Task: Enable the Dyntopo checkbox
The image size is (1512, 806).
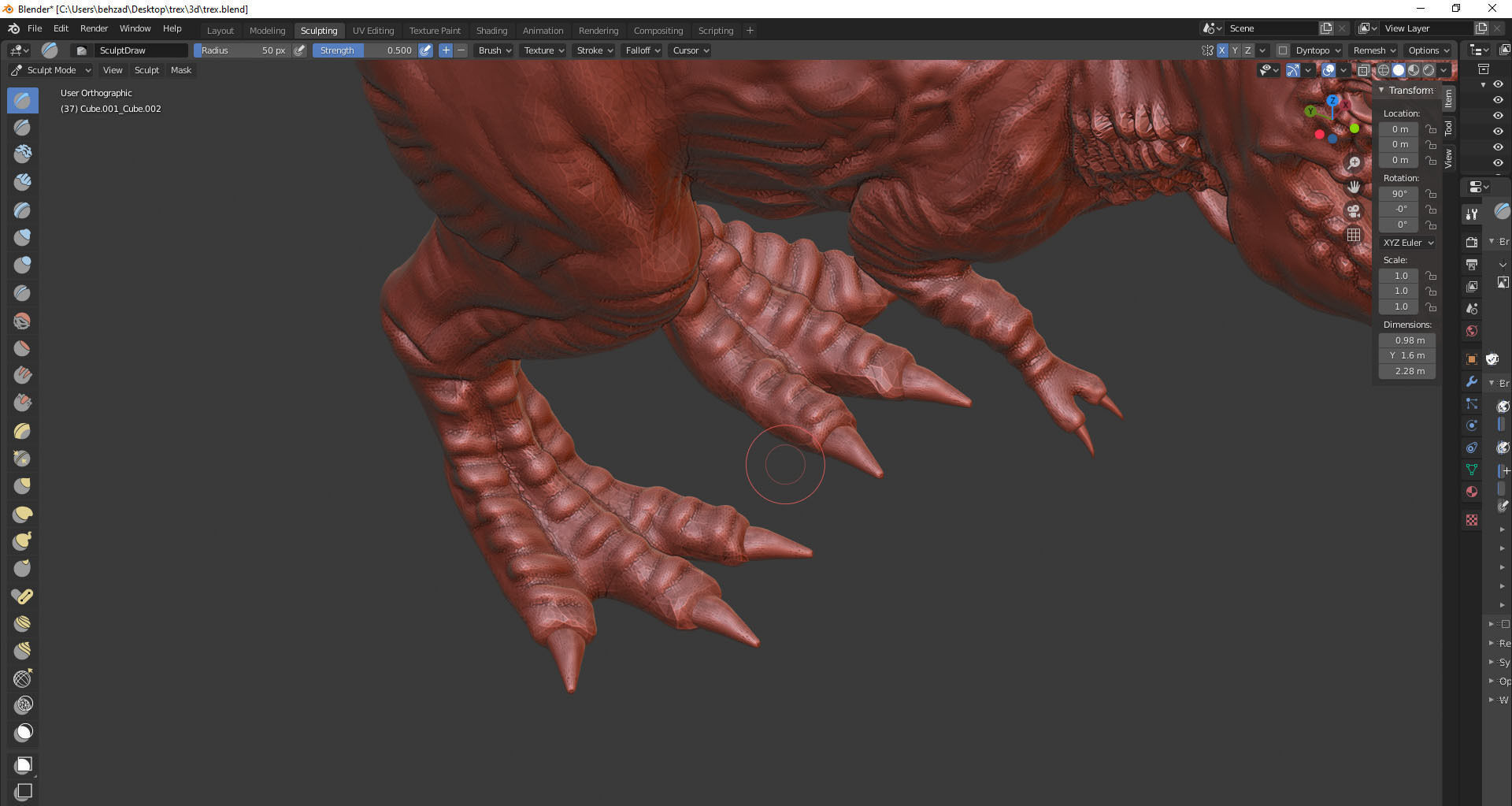Action: click(1283, 50)
